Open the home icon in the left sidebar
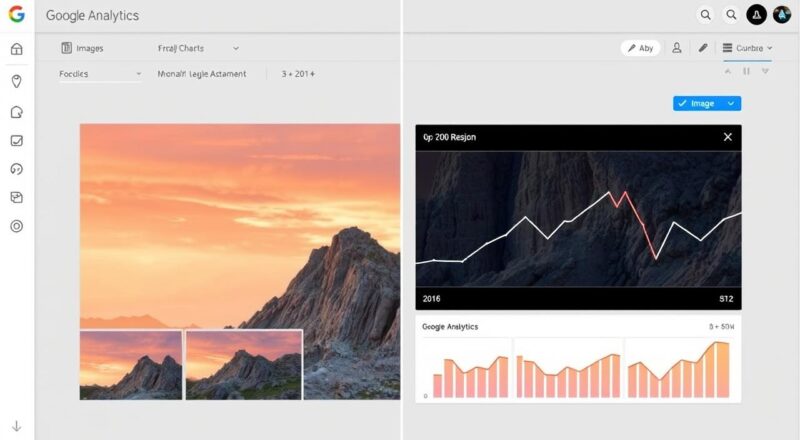Screen dimensions: 800x440 [x=16, y=49]
